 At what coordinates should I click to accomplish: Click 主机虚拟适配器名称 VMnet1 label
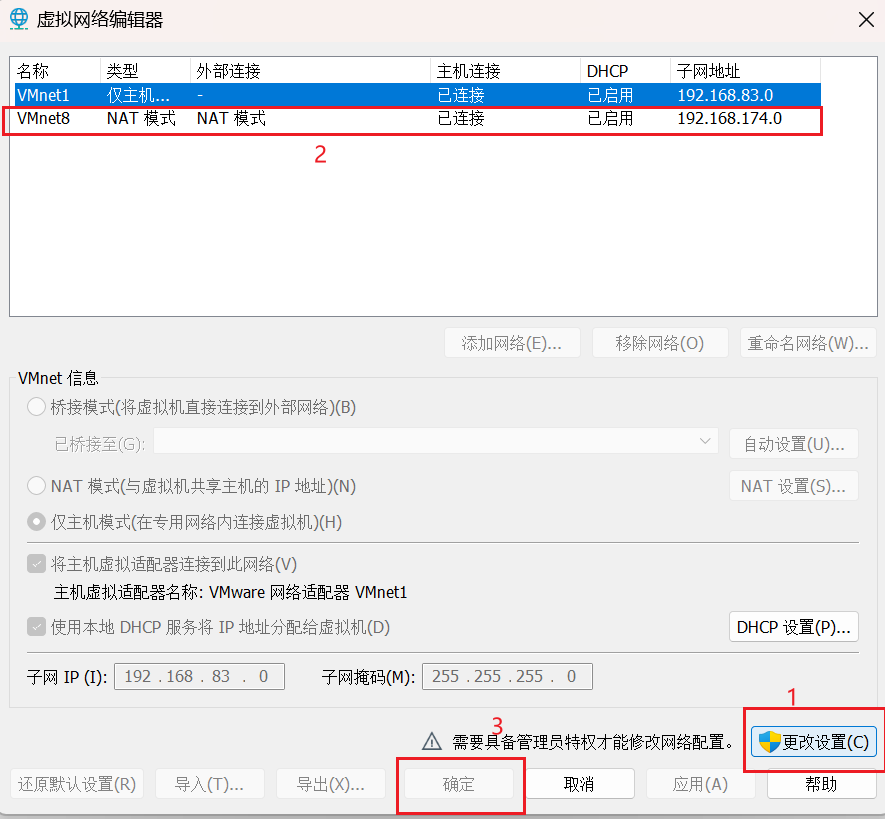pyautogui.click(x=230, y=592)
